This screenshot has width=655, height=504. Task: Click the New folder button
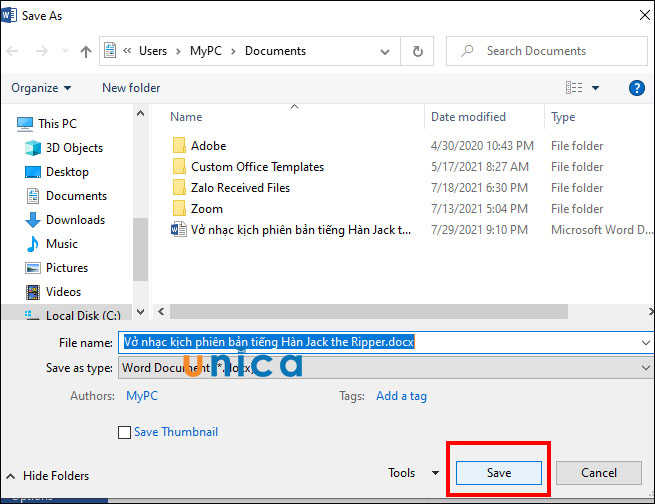point(131,88)
